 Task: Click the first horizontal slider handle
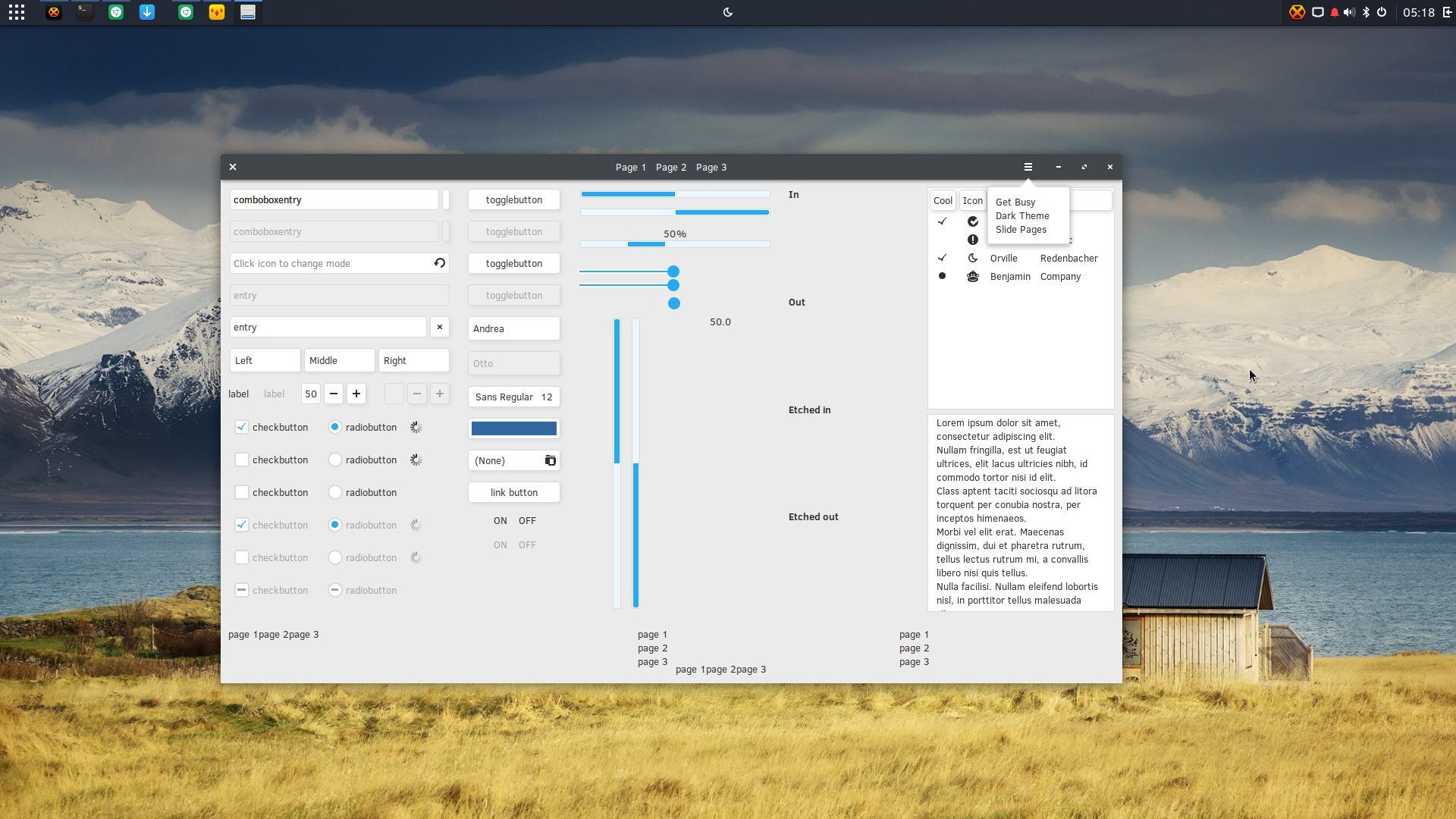[x=673, y=271]
